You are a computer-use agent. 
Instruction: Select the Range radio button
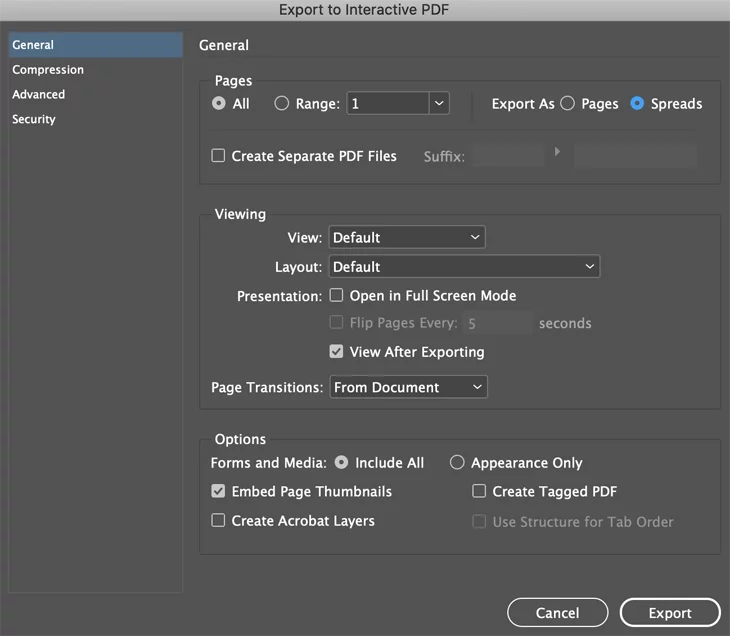pos(281,103)
